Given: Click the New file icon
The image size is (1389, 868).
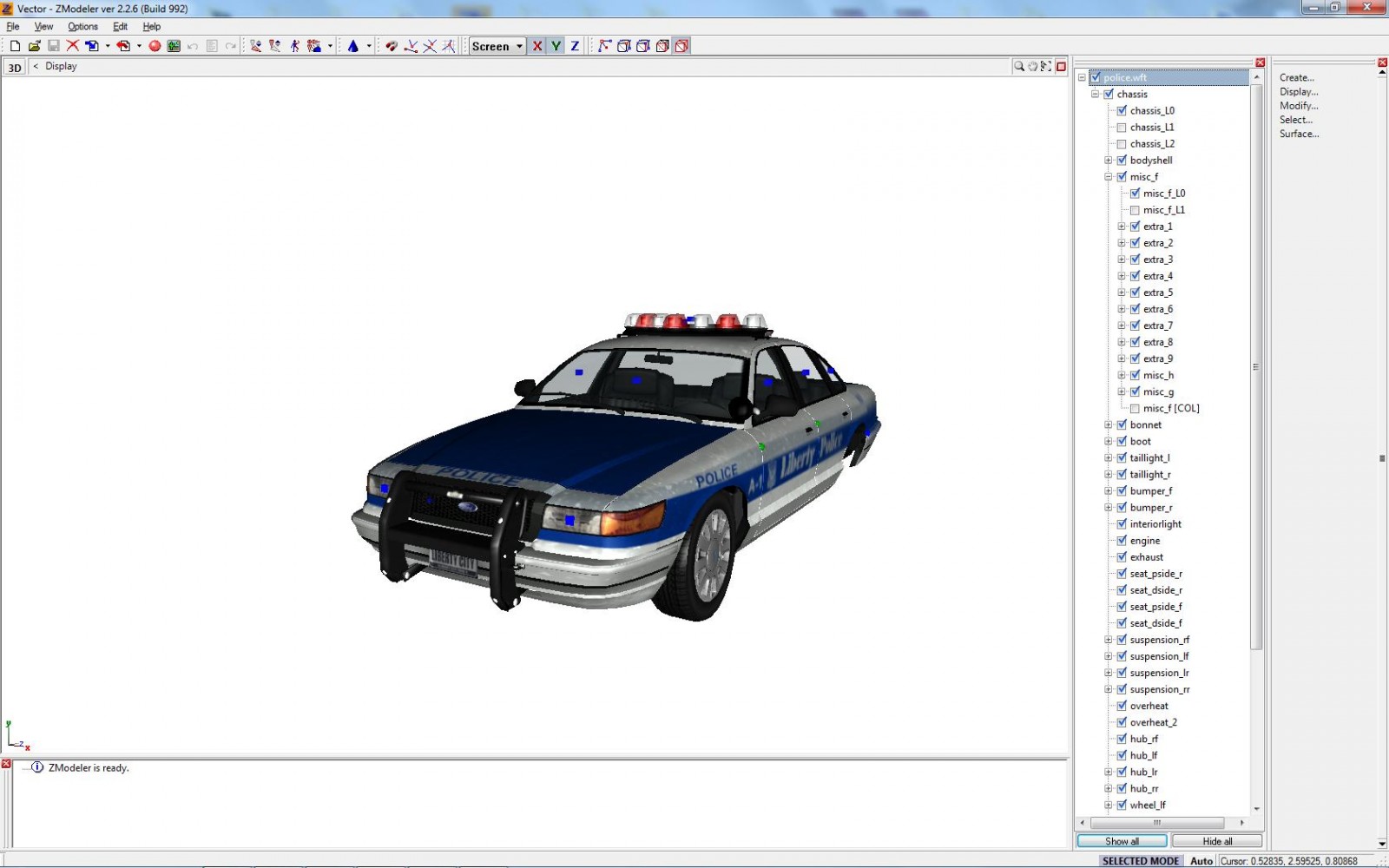Looking at the screenshot, I should tap(15, 46).
